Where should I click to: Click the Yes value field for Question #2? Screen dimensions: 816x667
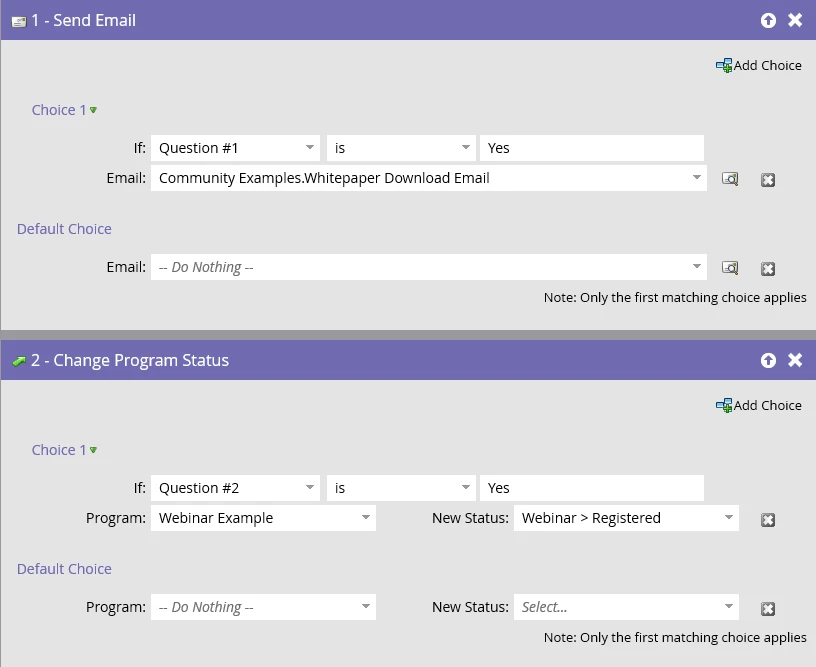tap(592, 488)
